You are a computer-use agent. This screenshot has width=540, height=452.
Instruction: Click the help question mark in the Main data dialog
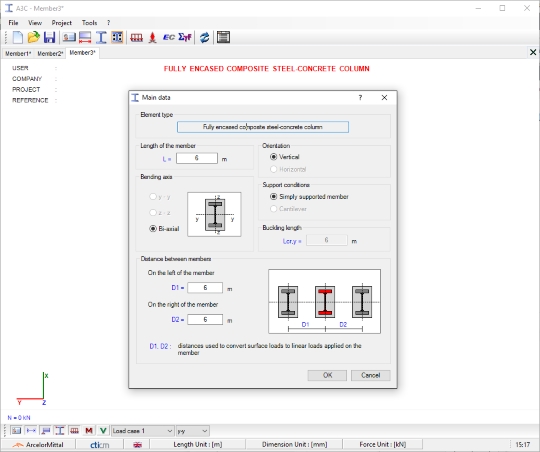(360, 97)
